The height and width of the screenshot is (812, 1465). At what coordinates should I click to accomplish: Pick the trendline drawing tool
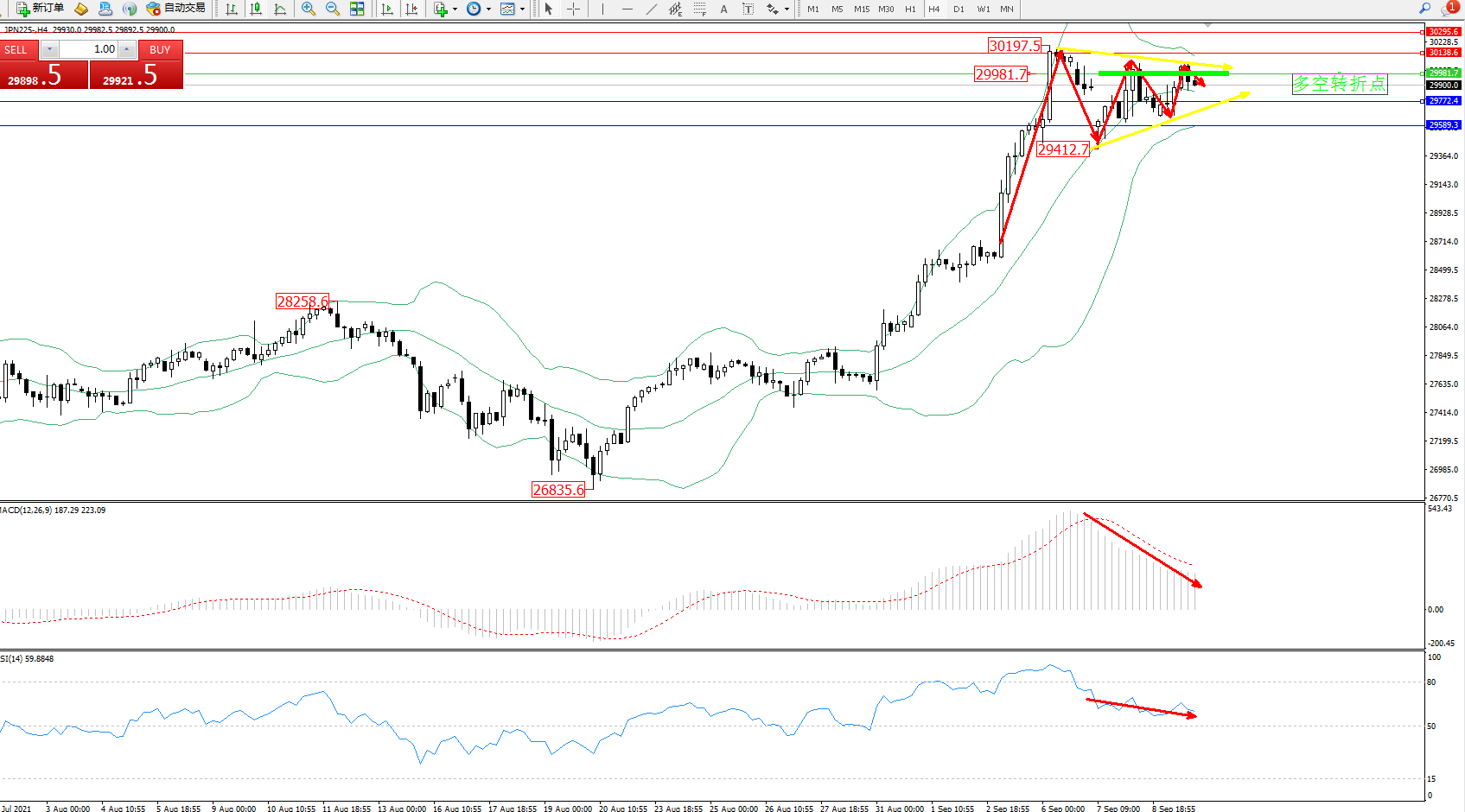coord(652,9)
